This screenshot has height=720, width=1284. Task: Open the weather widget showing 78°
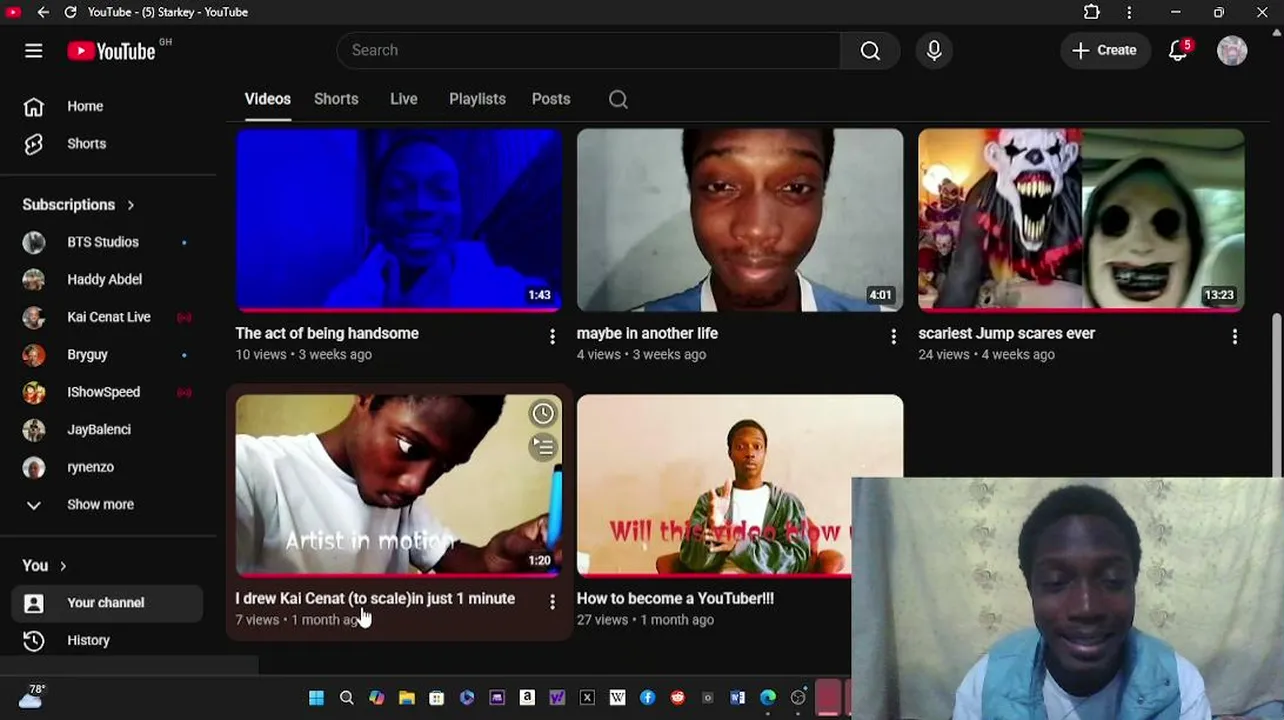[x=31, y=696]
